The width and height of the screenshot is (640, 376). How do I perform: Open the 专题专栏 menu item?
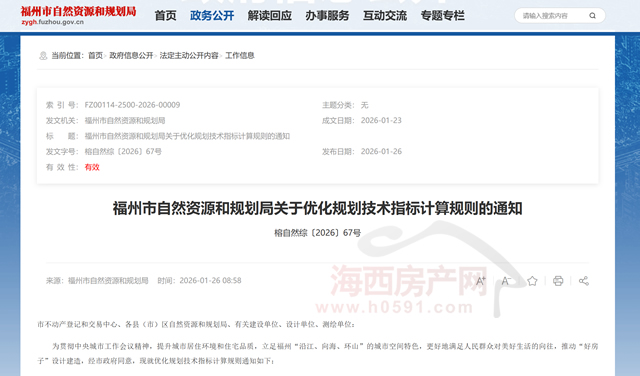442,16
